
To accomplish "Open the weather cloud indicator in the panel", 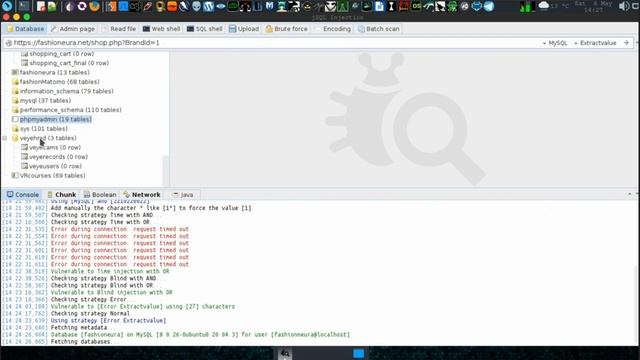I will click(543, 6).
